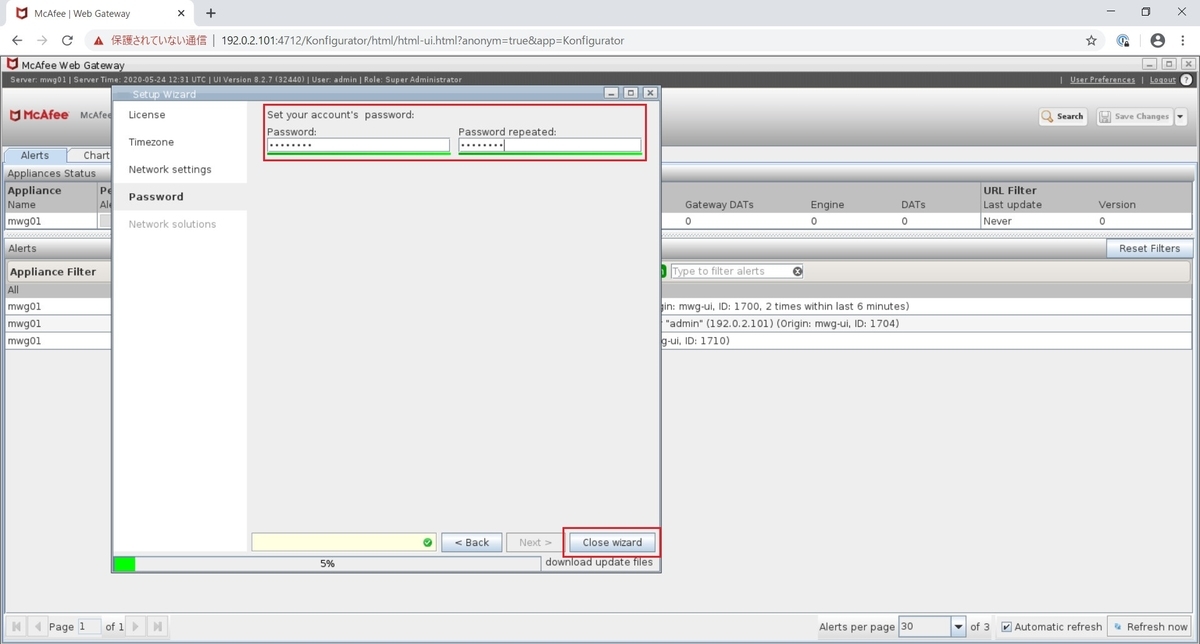Select Network solutions wizard step
Viewport: 1200px width, 644px height.
point(172,224)
